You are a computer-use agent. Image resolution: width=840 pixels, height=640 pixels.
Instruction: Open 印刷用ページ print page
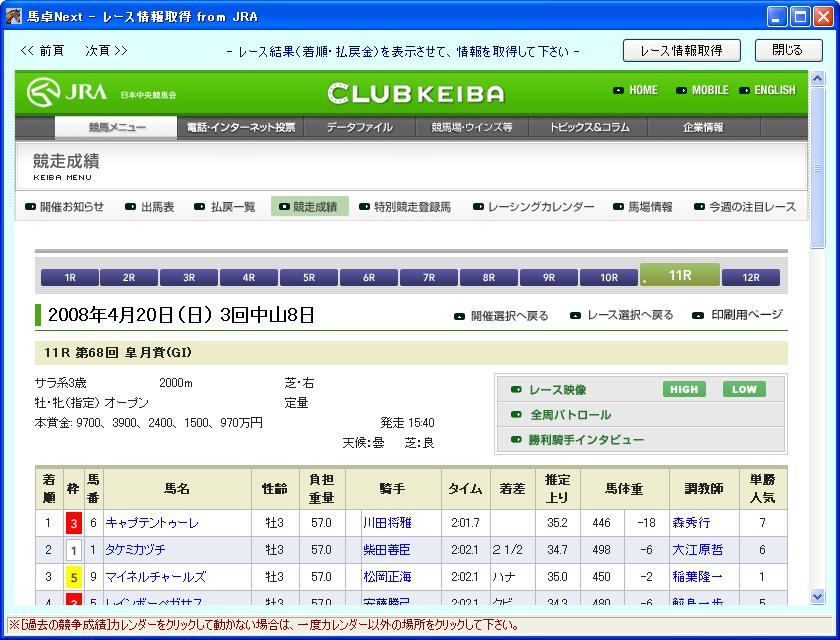pyautogui.click(x=746, y=315)
